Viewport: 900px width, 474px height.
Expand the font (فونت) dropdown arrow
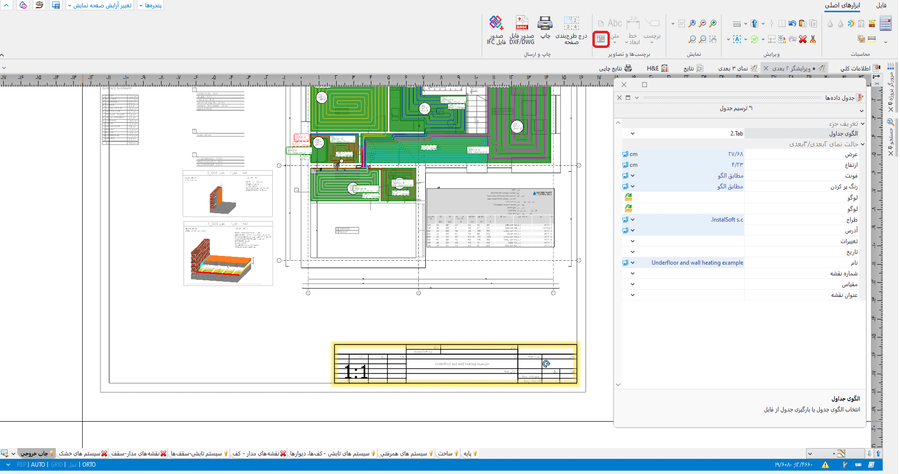(x=632, y=176)
